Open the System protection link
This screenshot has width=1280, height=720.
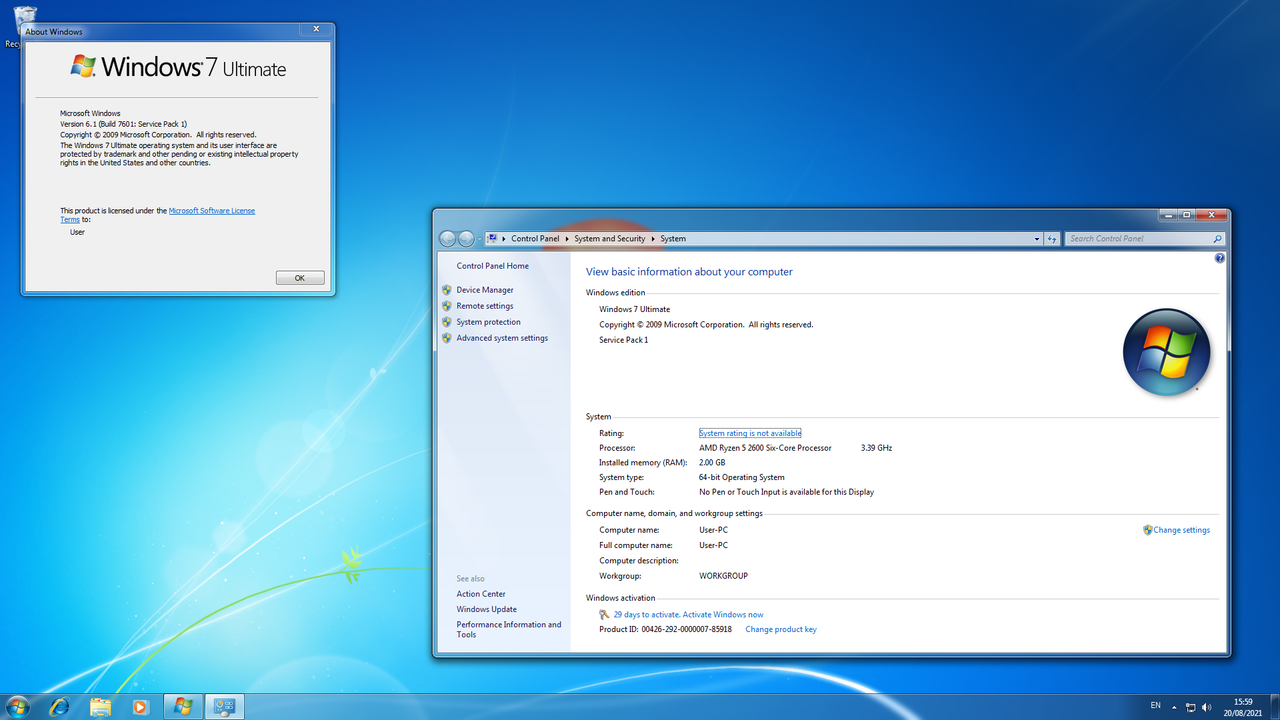(488, 322)
